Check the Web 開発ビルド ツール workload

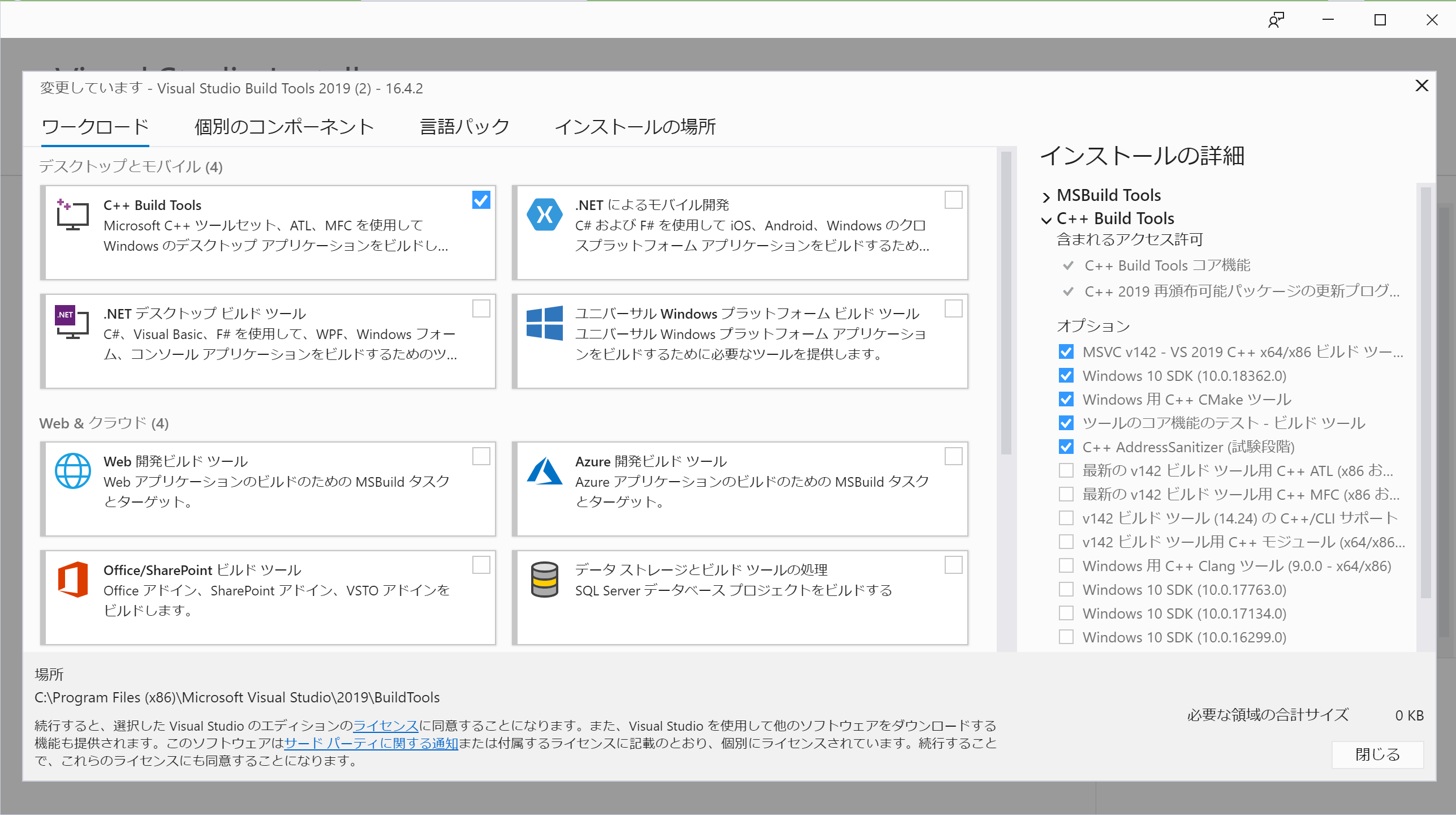coord(481,456)
